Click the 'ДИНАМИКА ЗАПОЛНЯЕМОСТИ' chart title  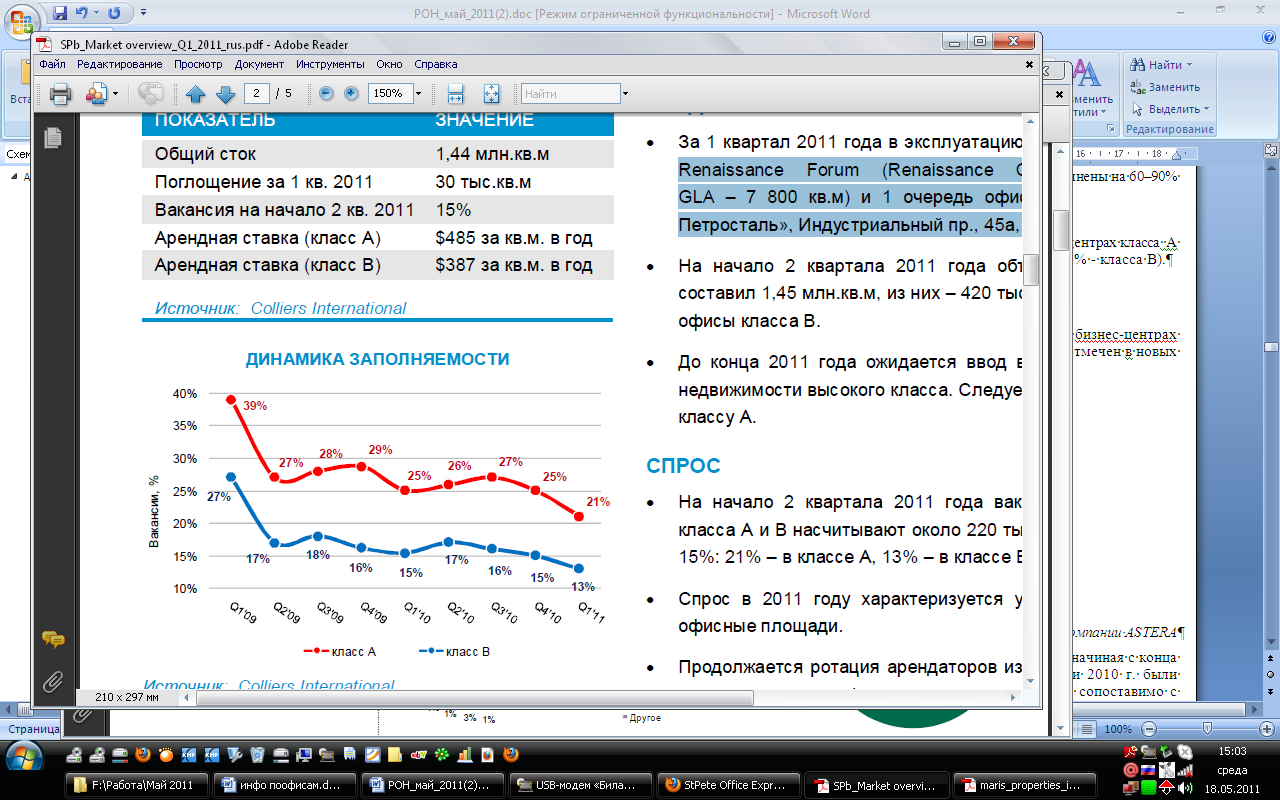pos(378,359)
